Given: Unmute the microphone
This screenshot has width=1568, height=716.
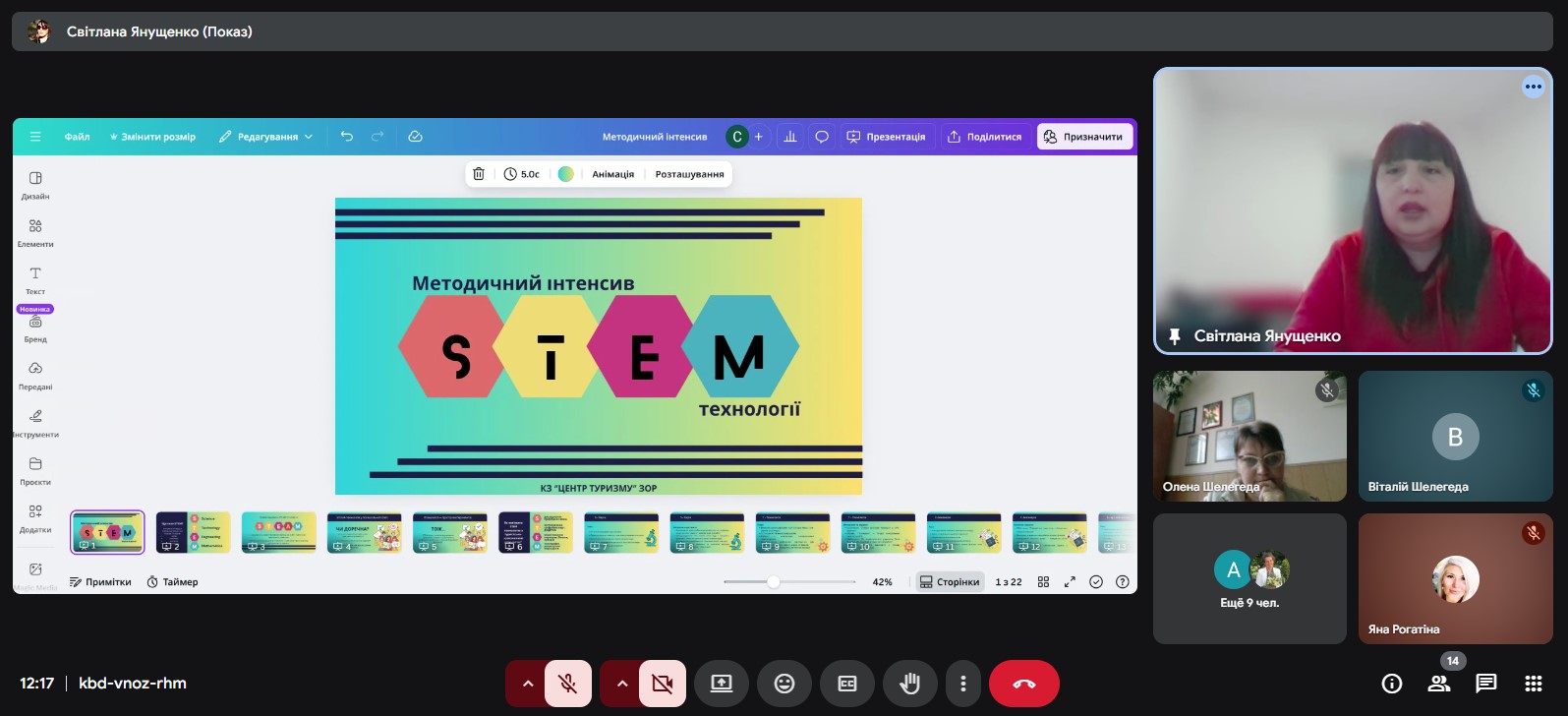Looking at the screenshot, I should [x=567, y=684].
